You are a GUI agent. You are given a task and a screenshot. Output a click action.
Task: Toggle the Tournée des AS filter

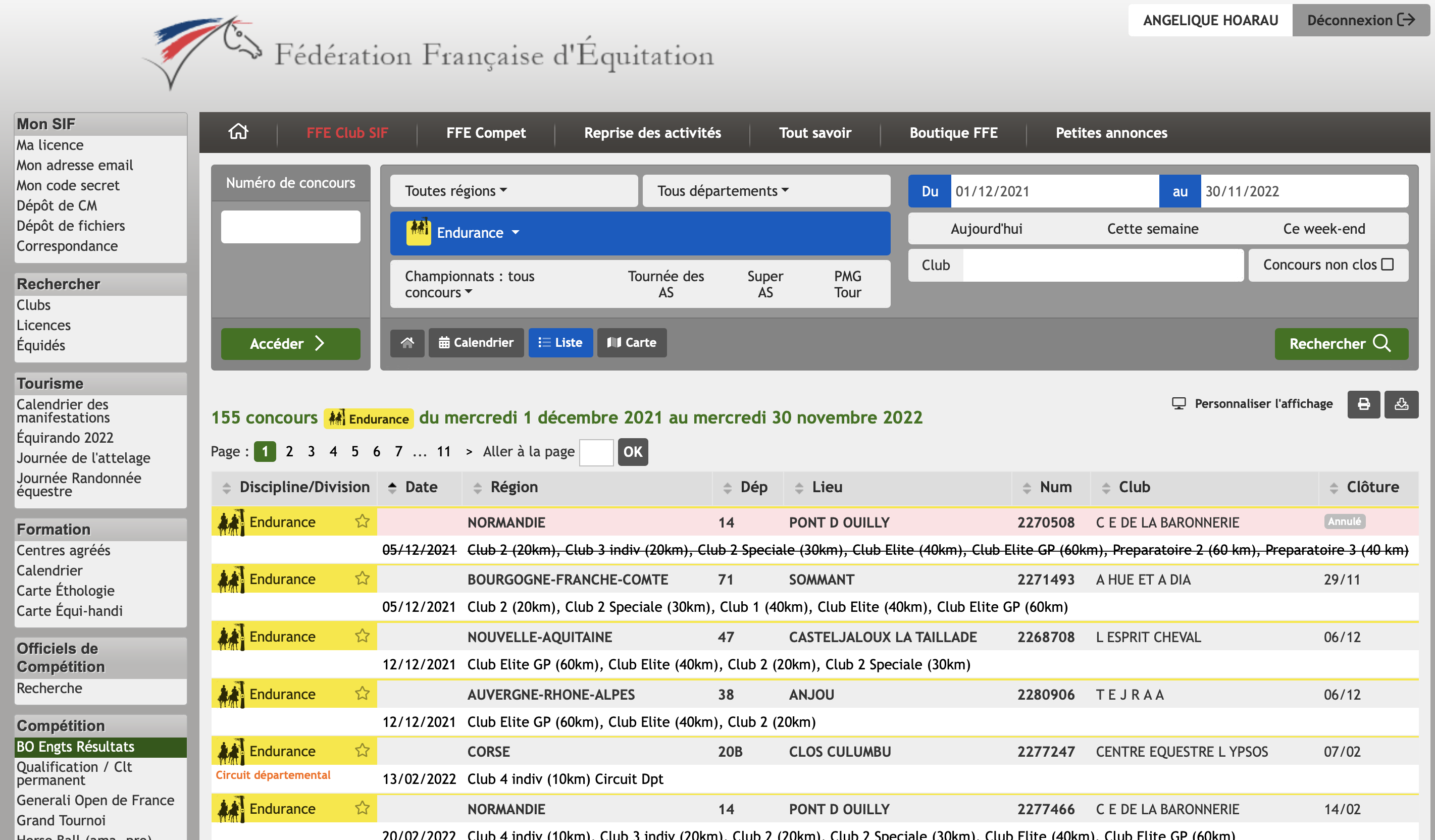665,284
